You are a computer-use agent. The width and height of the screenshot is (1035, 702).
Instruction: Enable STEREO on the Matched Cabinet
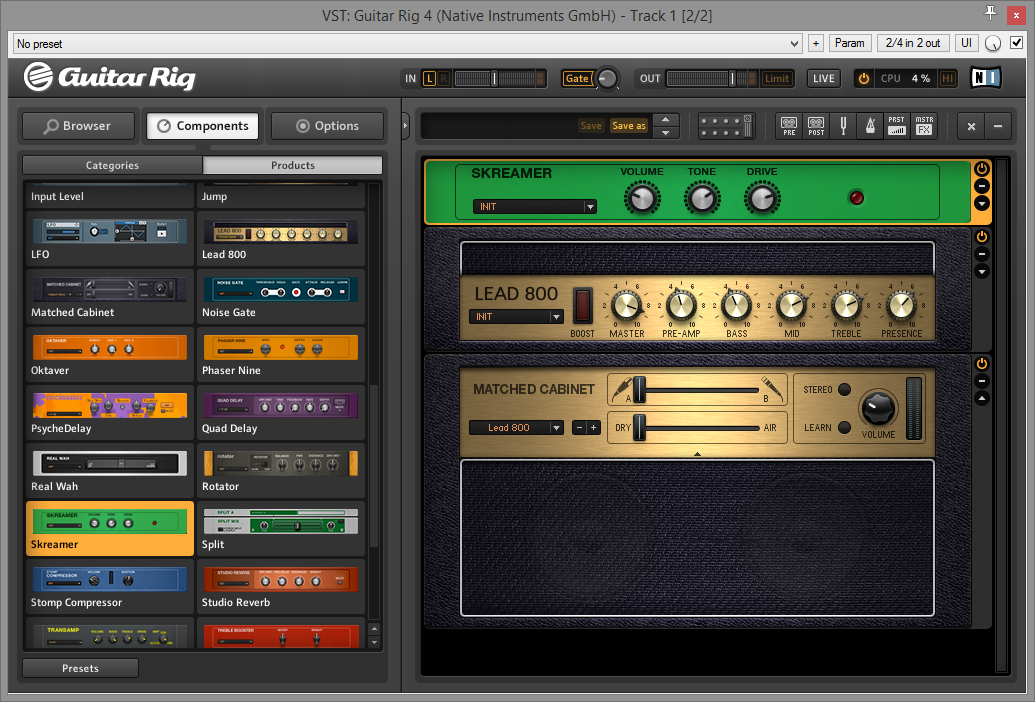point(844,389)
